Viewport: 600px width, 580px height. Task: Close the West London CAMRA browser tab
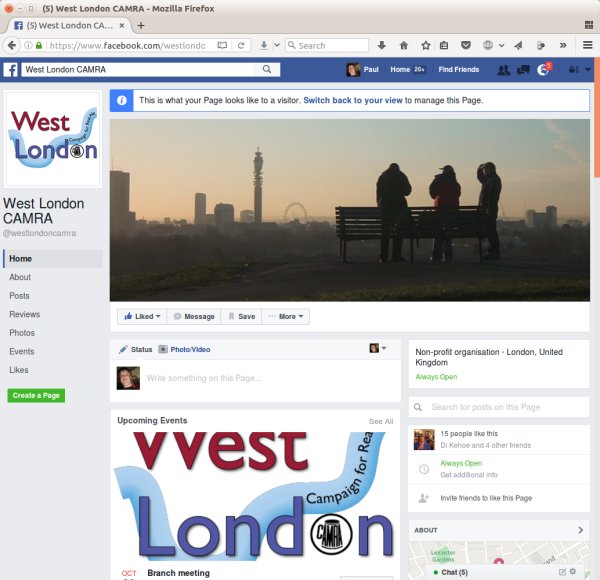(122, 25)
